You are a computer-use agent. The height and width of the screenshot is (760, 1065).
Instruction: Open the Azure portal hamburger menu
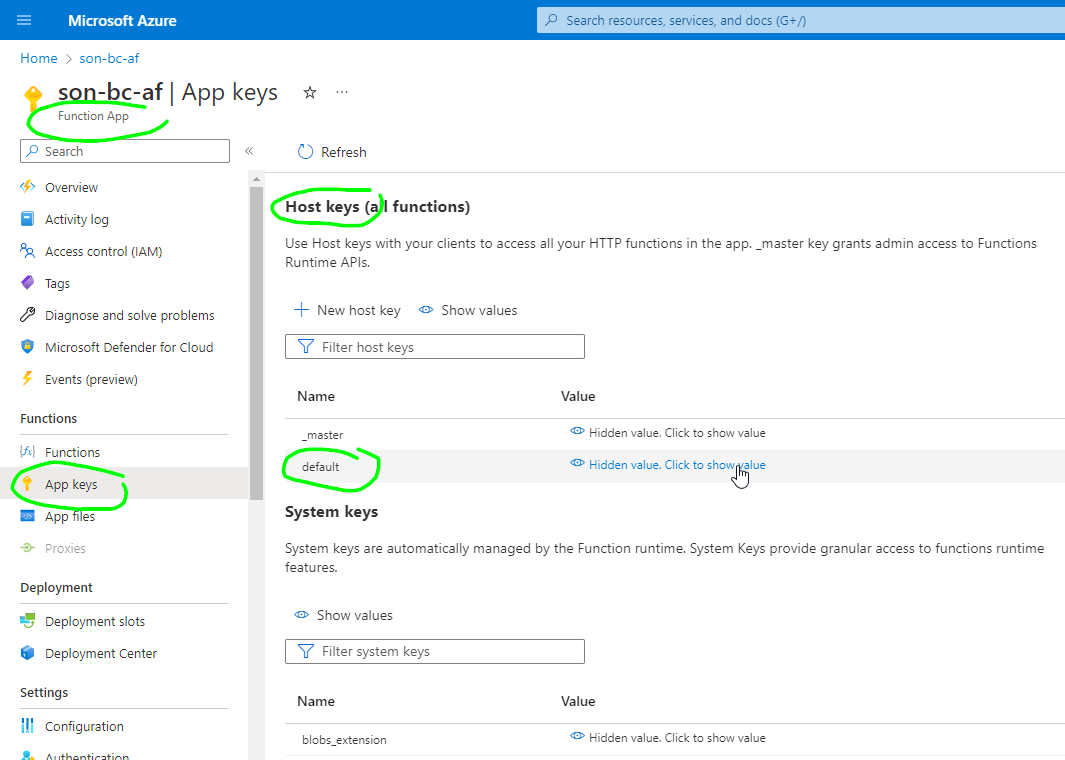[24, 20]
